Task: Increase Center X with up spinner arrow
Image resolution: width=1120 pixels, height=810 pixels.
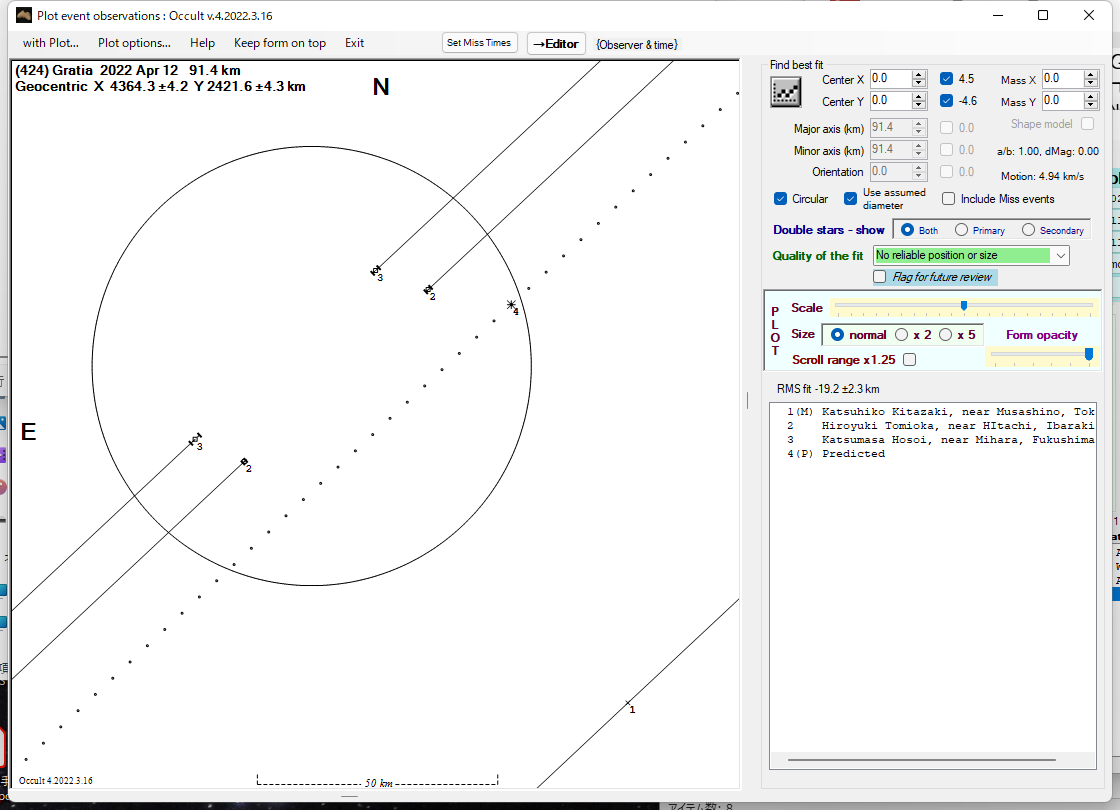Action: pos(919,74)
